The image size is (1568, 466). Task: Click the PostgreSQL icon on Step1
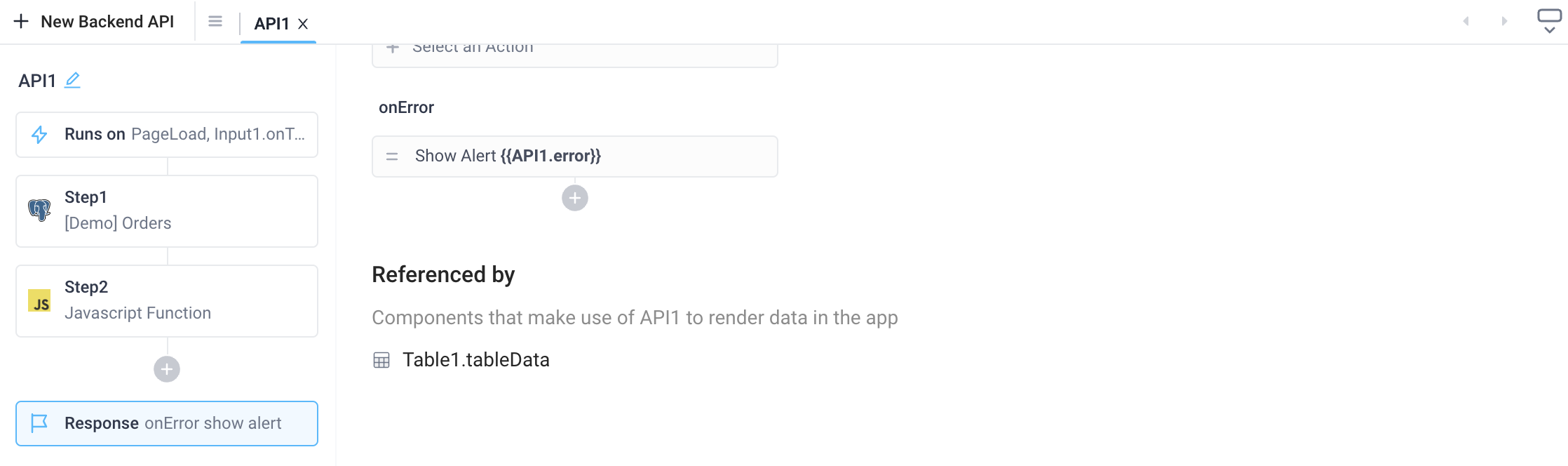pyautogui.click(x=40, y=209)
